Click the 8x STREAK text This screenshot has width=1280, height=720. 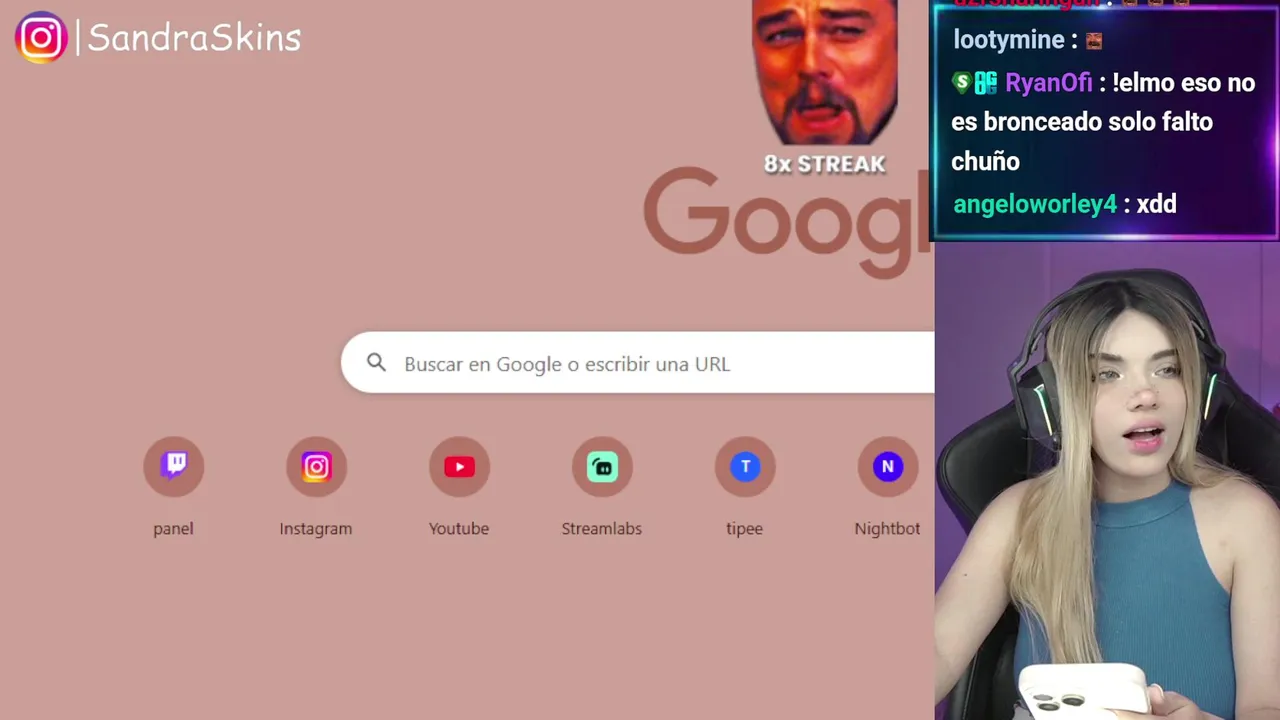coord(825,164)
